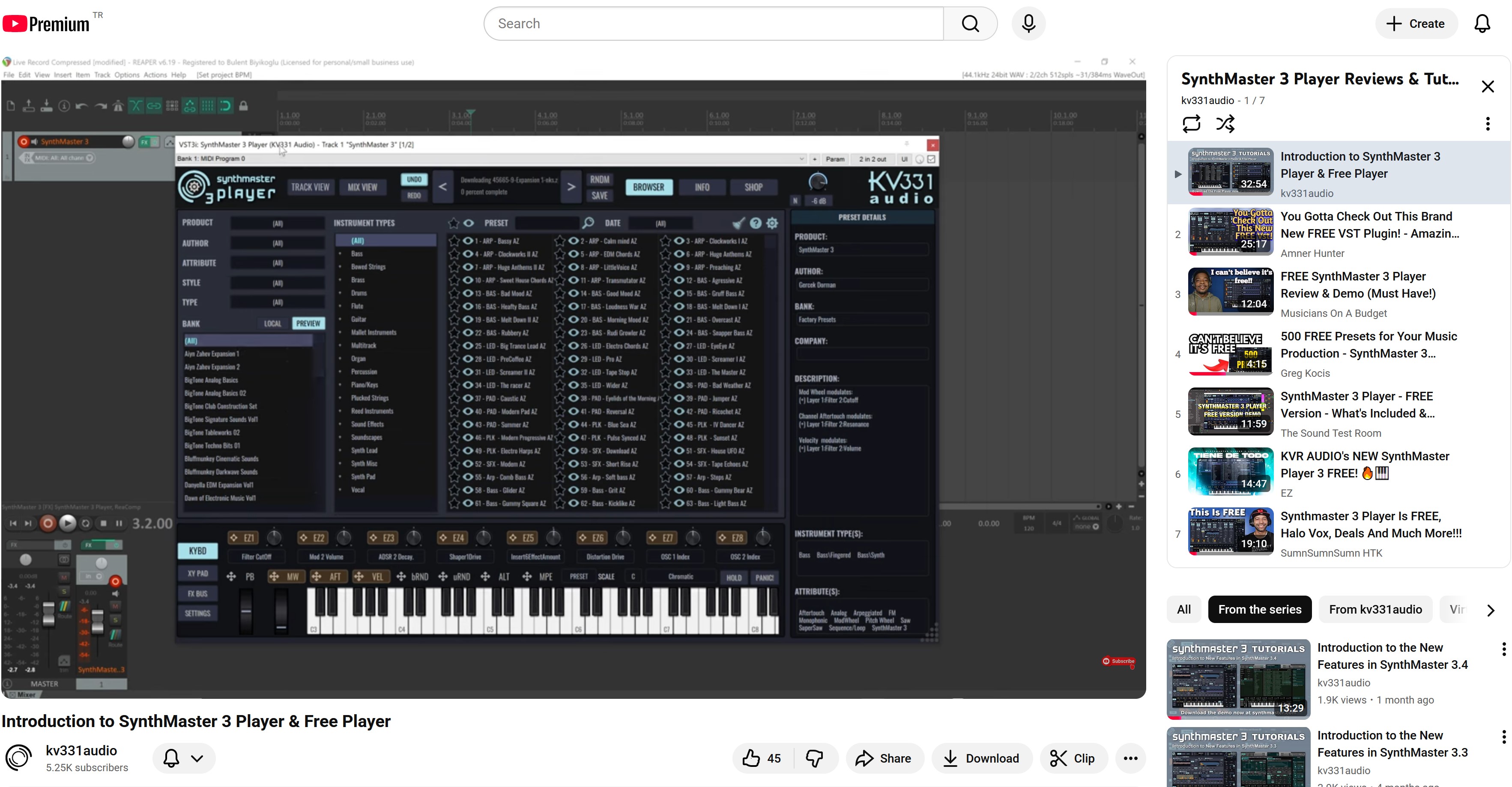Select the 'All' filter chip
This screenshot has width=1512, height=787.
[x=1183, y=609]
